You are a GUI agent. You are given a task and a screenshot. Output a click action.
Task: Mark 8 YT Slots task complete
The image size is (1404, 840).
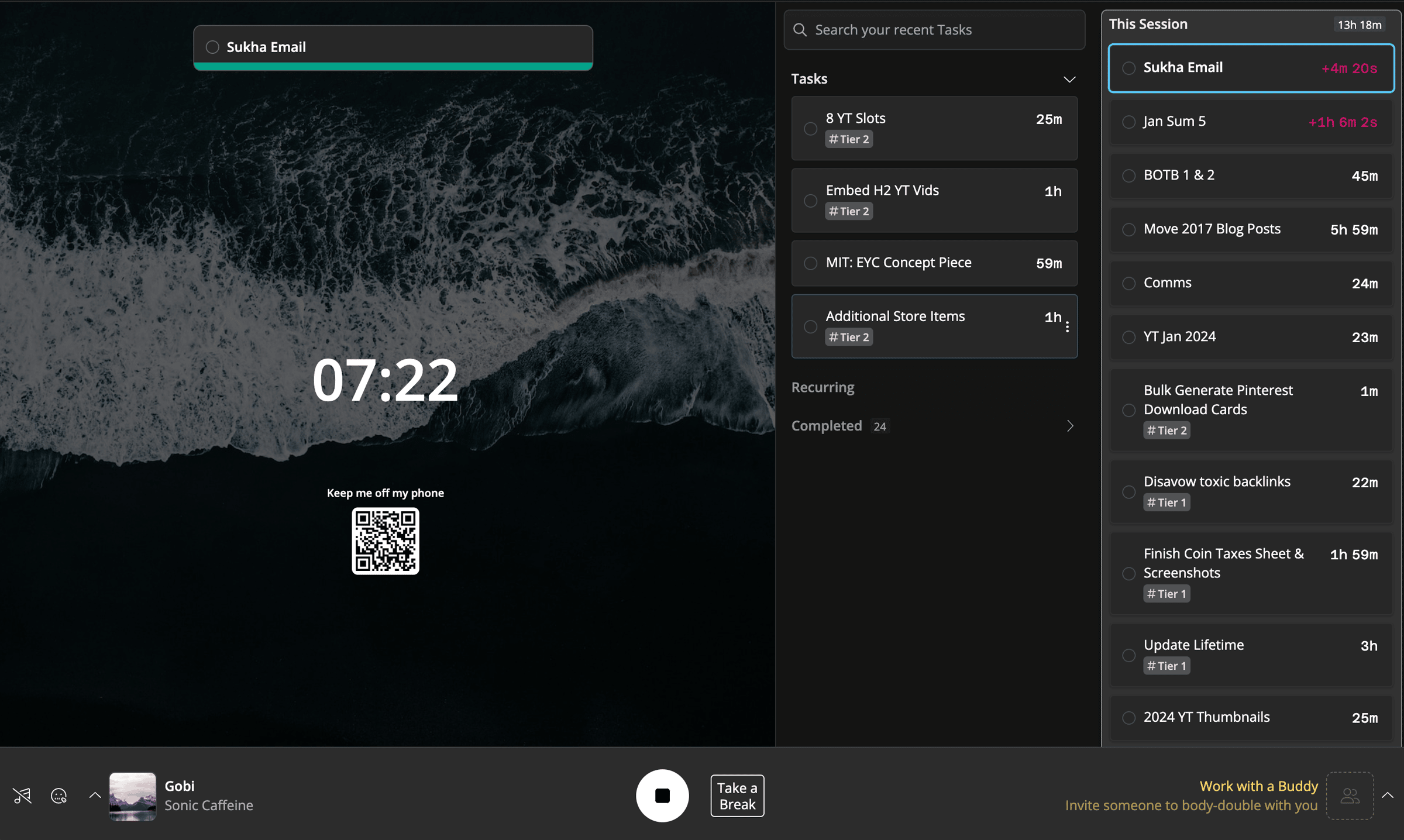click(x=810, y=129)
